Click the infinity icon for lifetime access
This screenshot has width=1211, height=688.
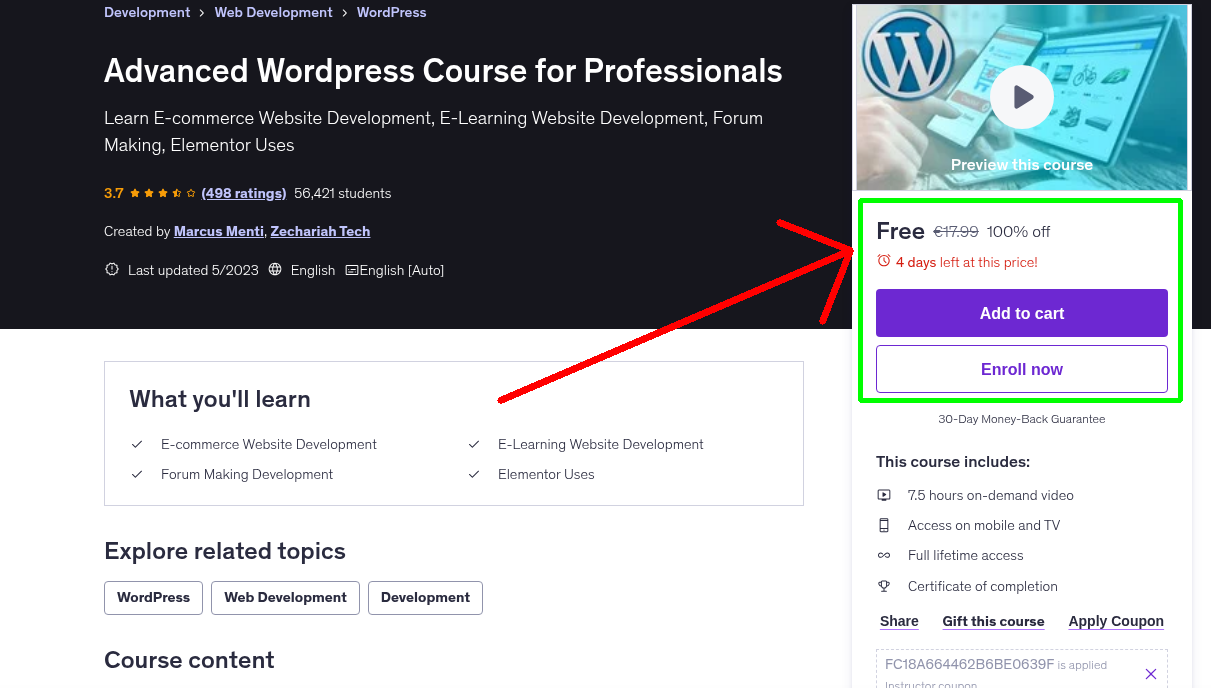pos(884,555)
